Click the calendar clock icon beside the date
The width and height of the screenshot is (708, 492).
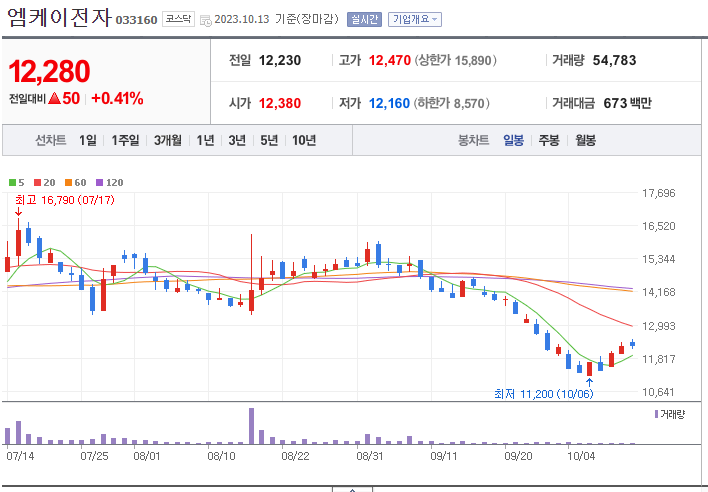click(205, 20)
